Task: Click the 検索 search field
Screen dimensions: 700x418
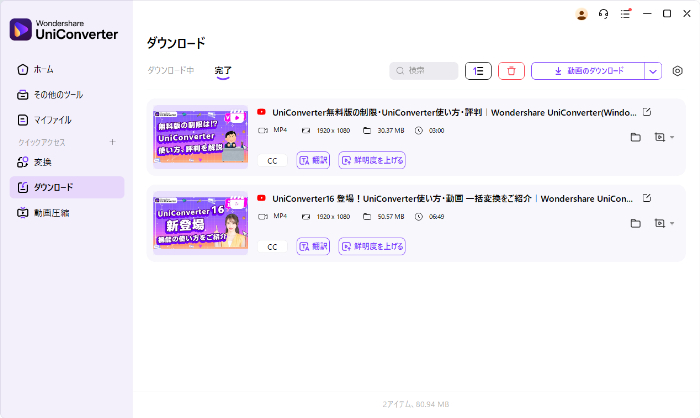Action: [424, 71]
